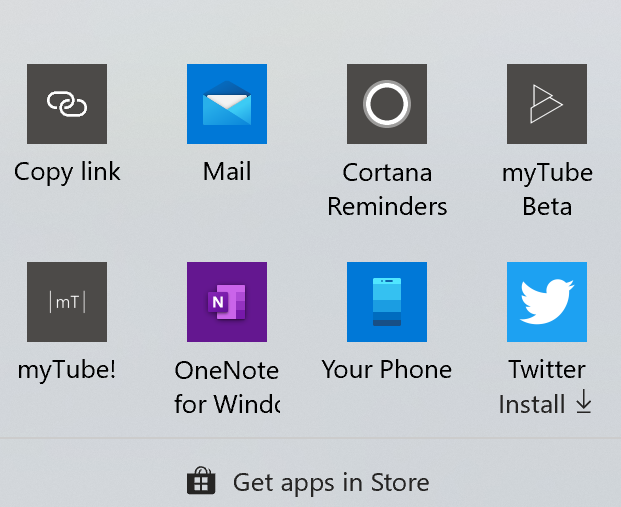Screen dimensions: 621x507
Task: Share to the OneNote purple icon
Action: (227, 302)
